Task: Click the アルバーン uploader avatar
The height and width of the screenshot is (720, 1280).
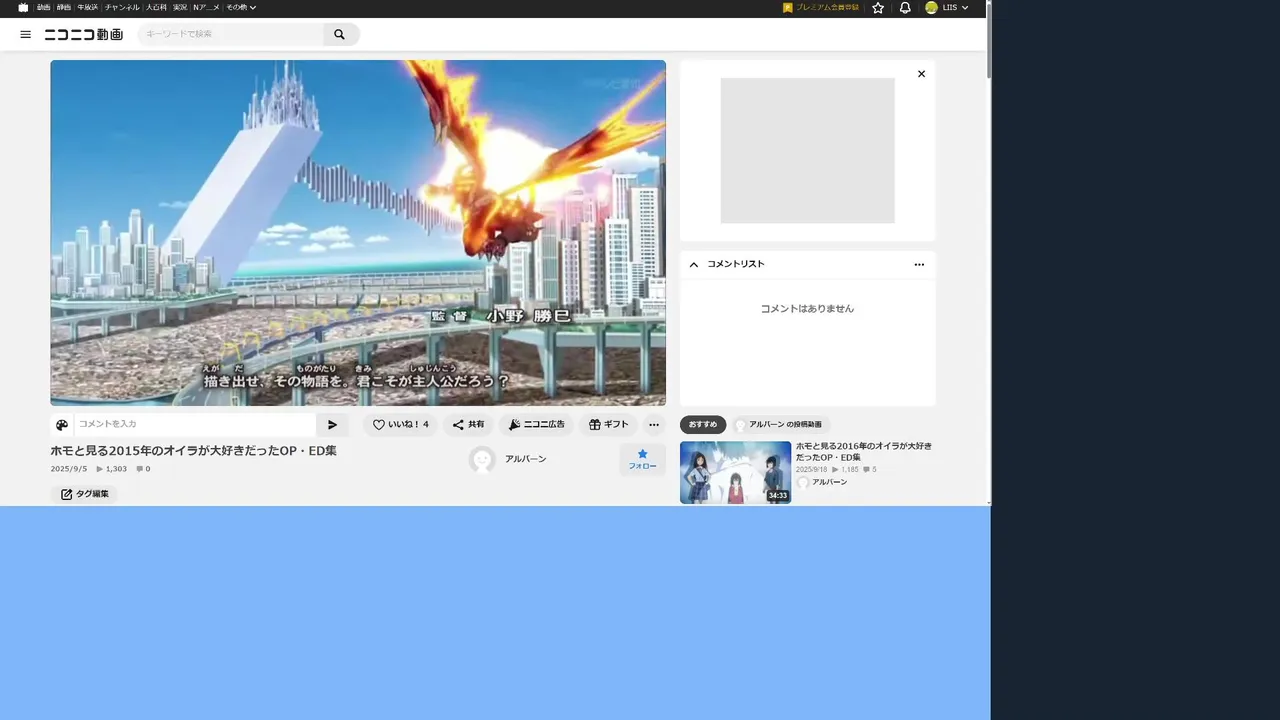Action: (x=482, y=459)
